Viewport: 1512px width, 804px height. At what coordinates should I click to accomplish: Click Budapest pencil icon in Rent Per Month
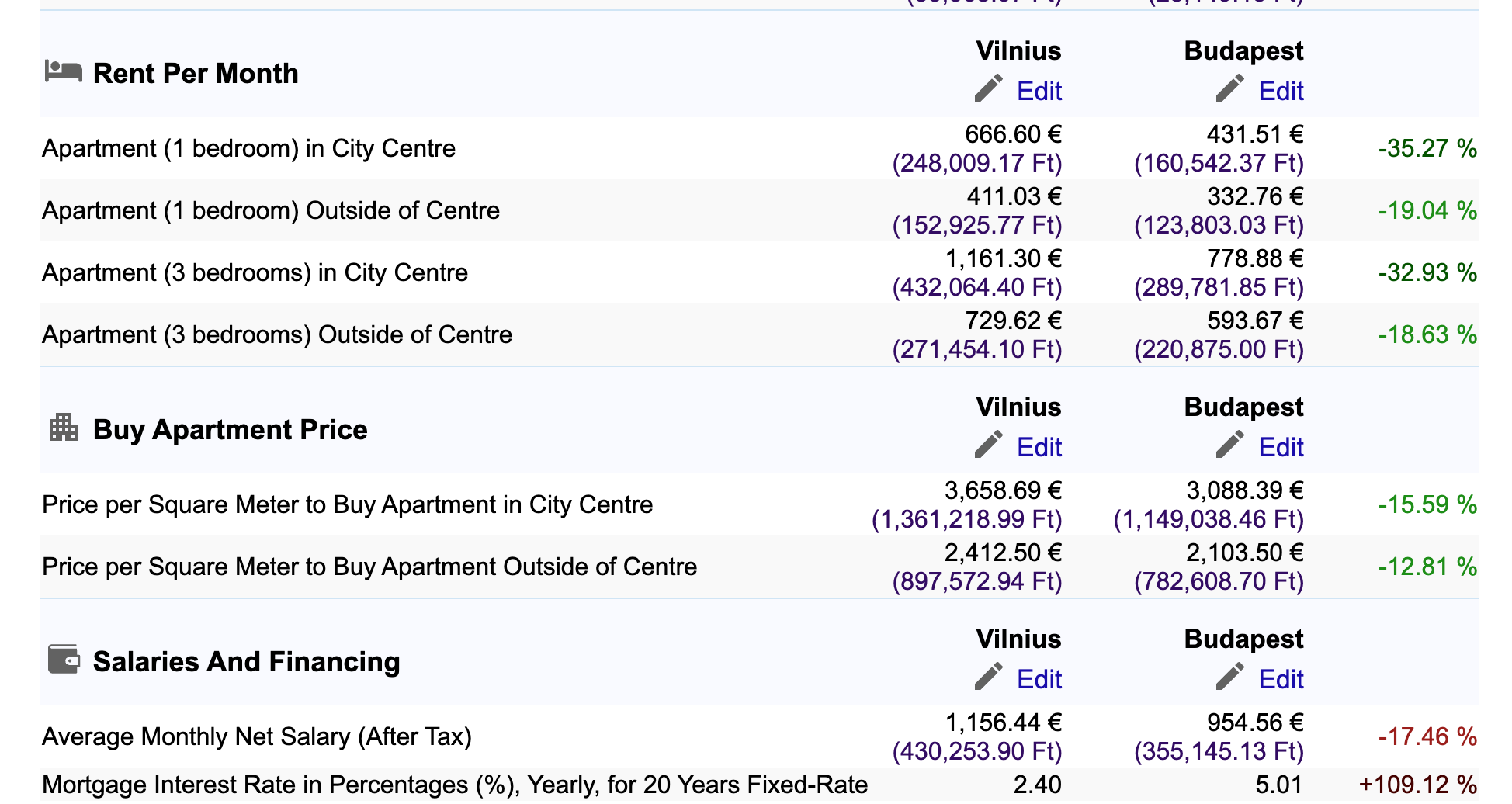1229,89
